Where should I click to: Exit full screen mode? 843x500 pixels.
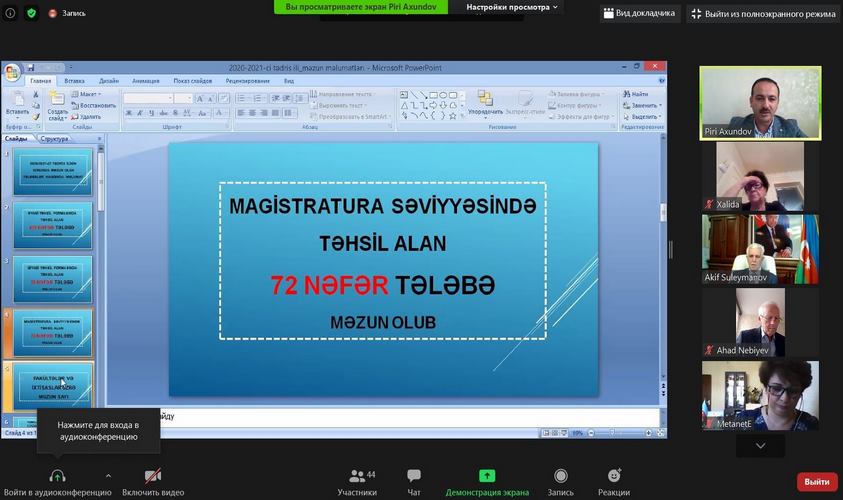point(762,13)
